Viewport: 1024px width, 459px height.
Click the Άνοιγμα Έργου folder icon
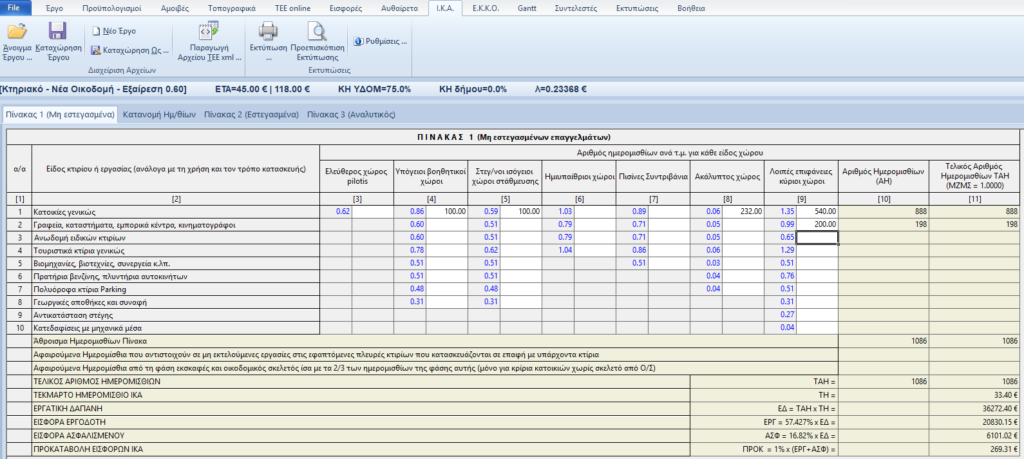point(17,32)
